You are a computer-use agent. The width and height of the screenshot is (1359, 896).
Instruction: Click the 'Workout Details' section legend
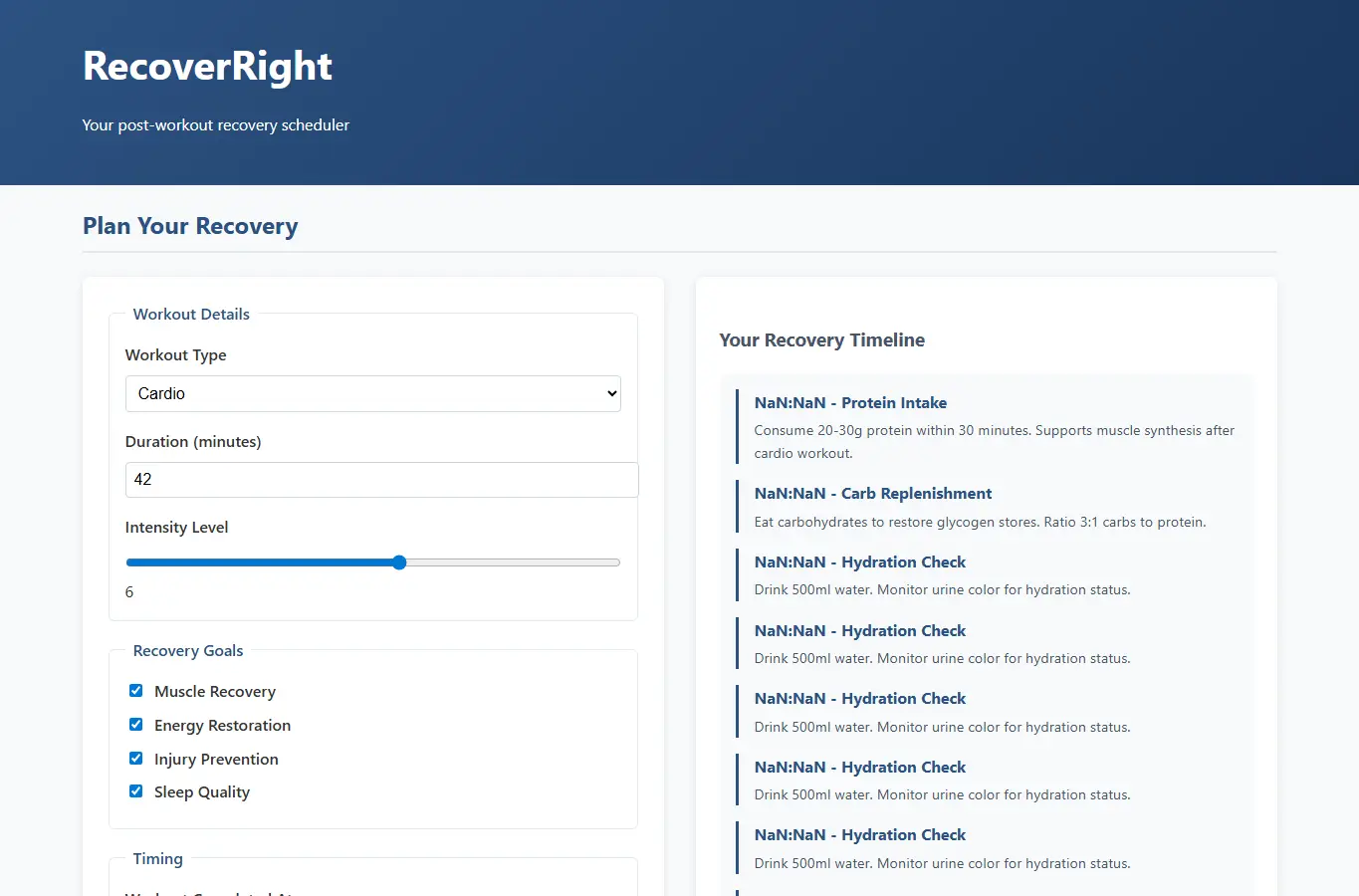[191, 314]
